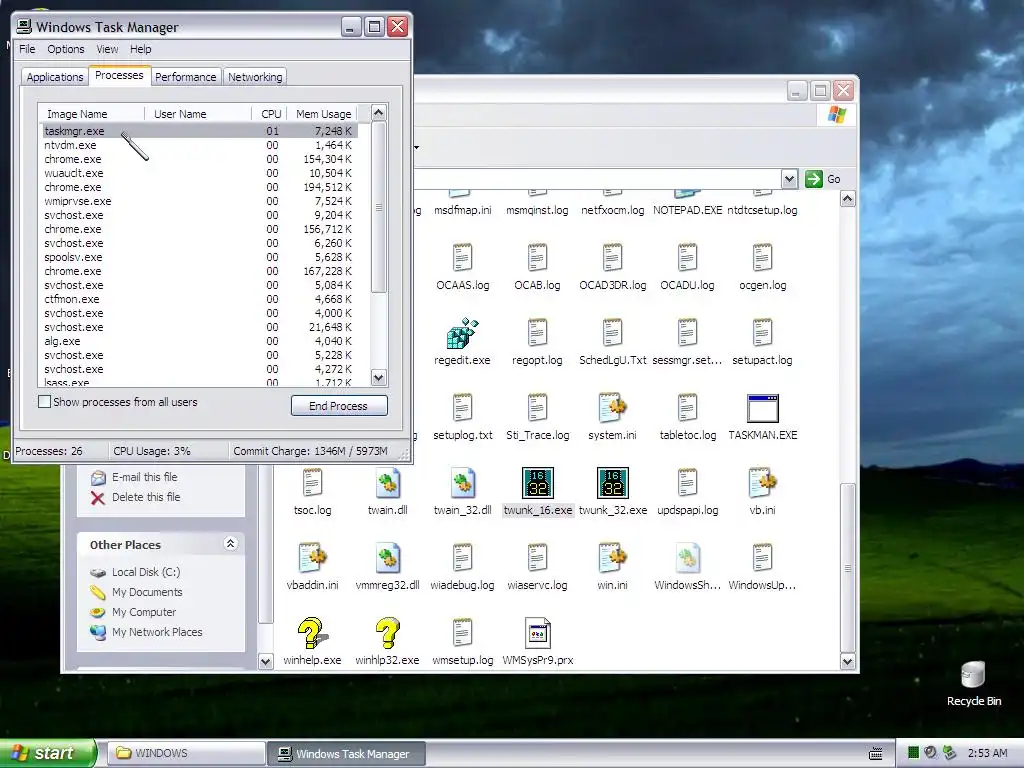
Task: Open the View menu in Task Manager
Action: click(107, 49)
